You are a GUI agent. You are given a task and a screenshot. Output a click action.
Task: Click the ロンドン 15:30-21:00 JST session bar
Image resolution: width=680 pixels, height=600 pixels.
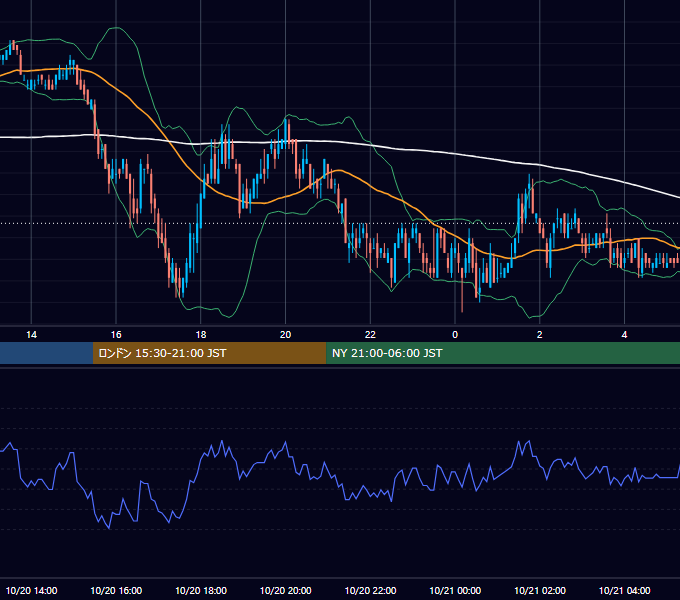(209, 353)
